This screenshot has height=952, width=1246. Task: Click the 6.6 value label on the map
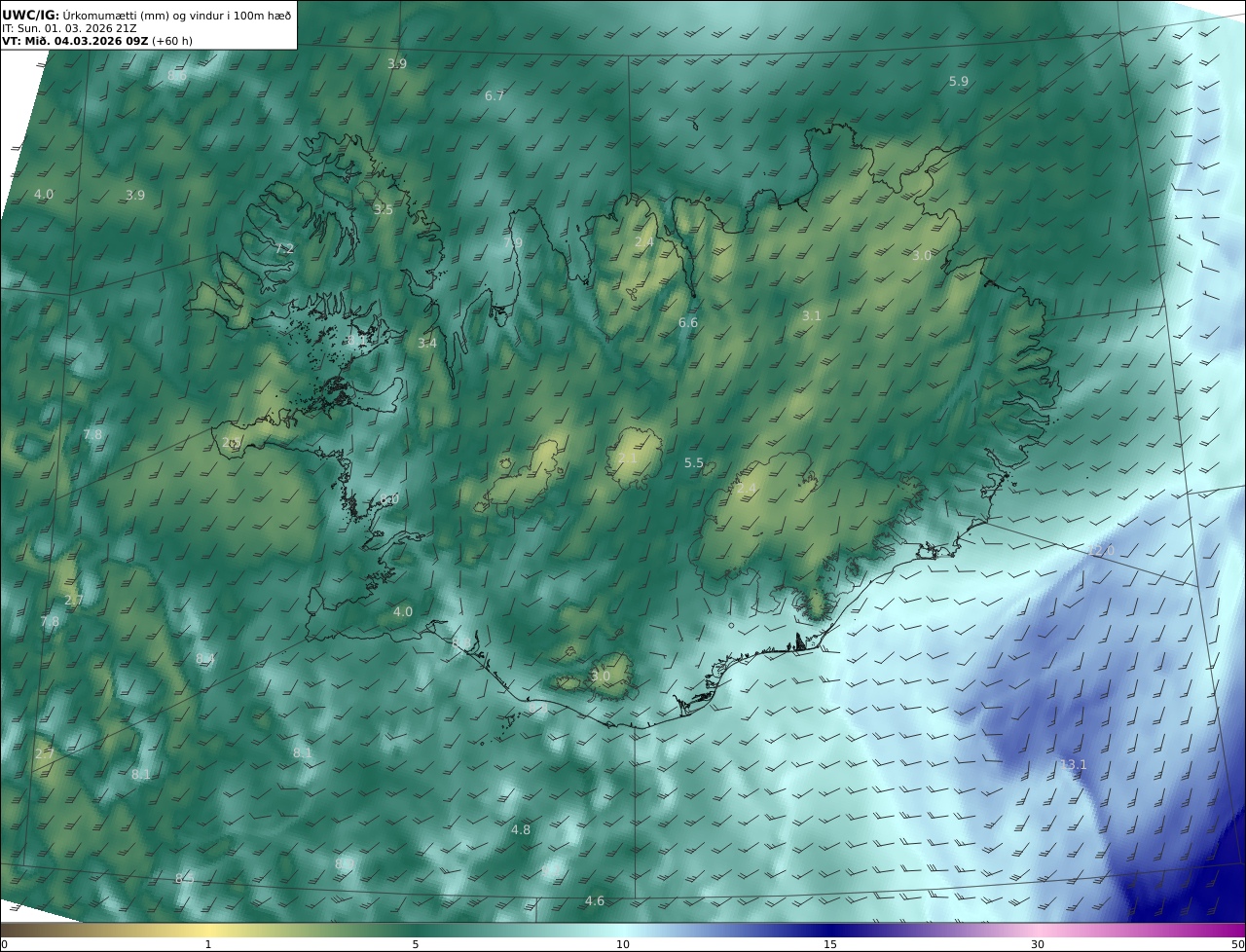click(688, 323)
